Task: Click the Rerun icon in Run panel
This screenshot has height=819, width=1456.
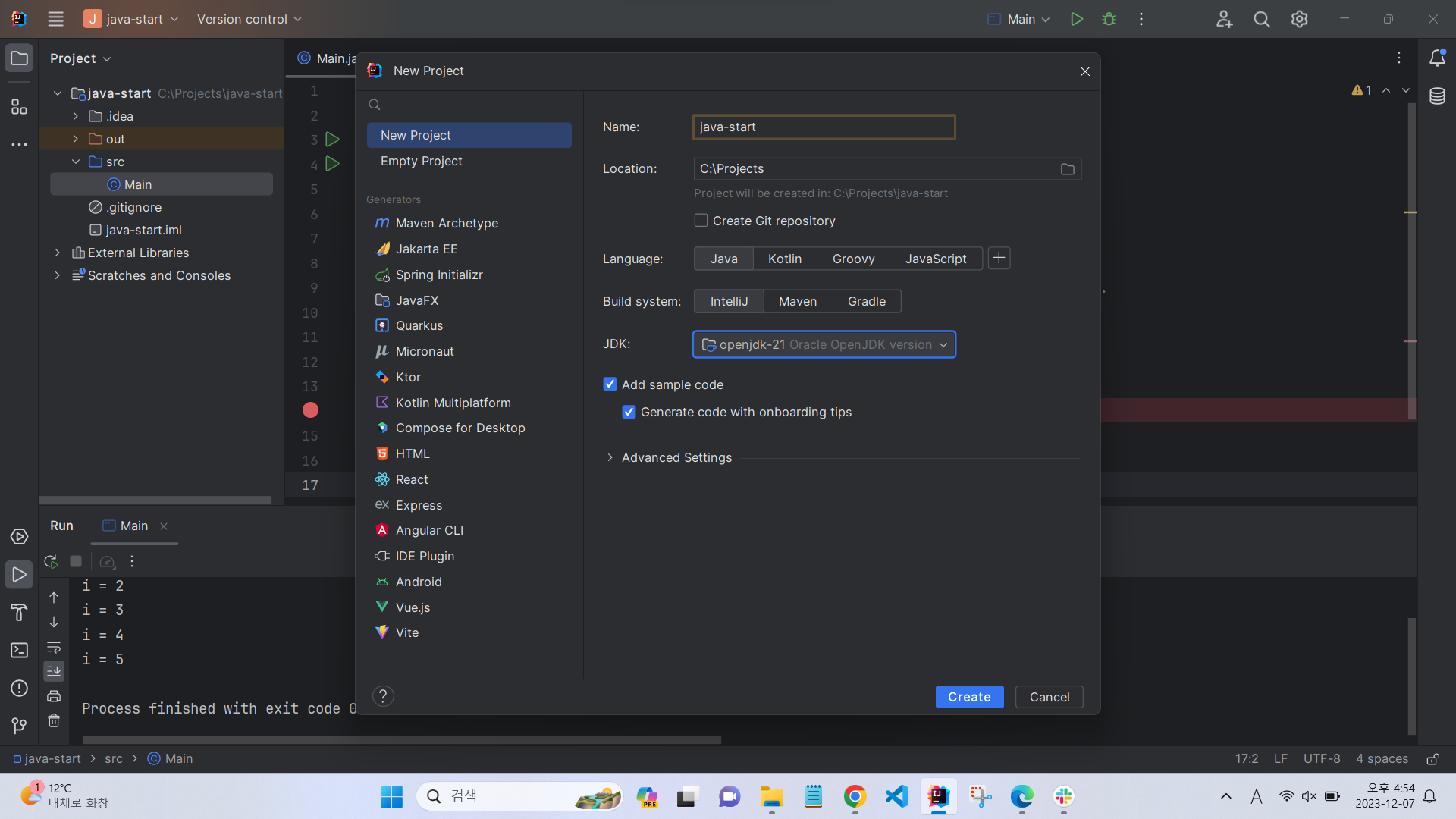Action: [x=51, y=561]
